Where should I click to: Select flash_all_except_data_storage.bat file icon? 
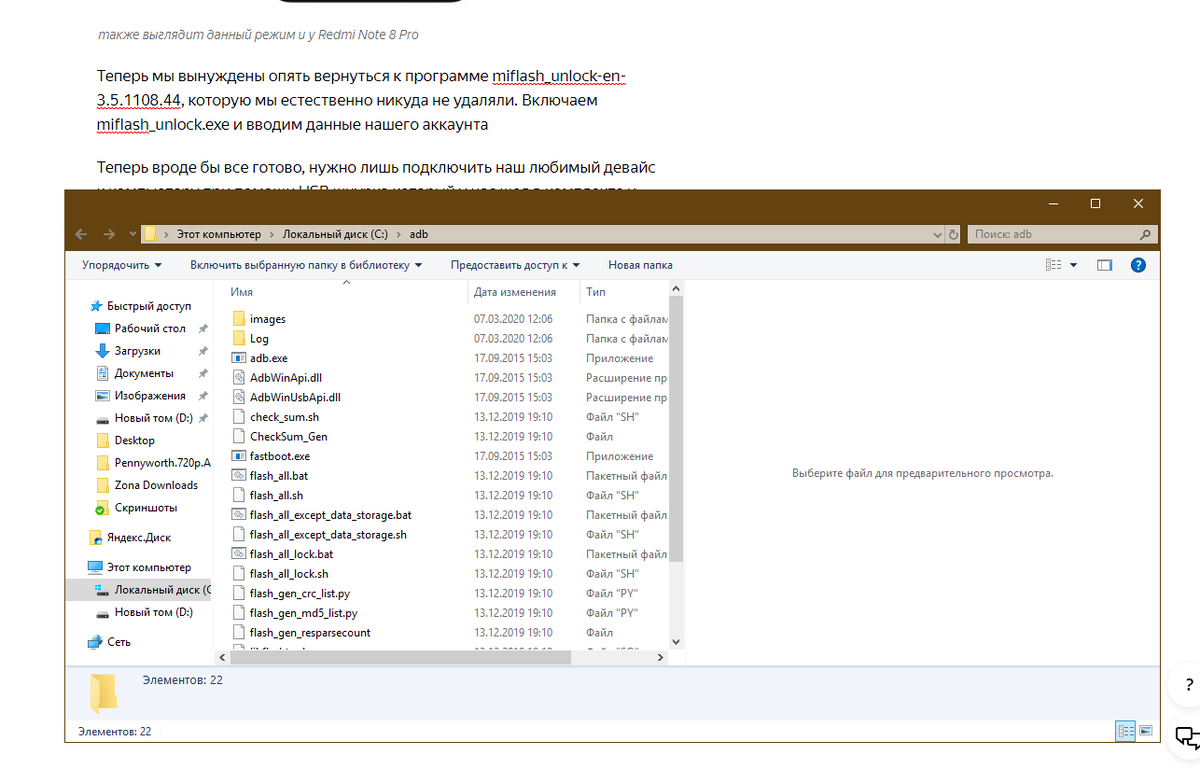pos(238,515)
